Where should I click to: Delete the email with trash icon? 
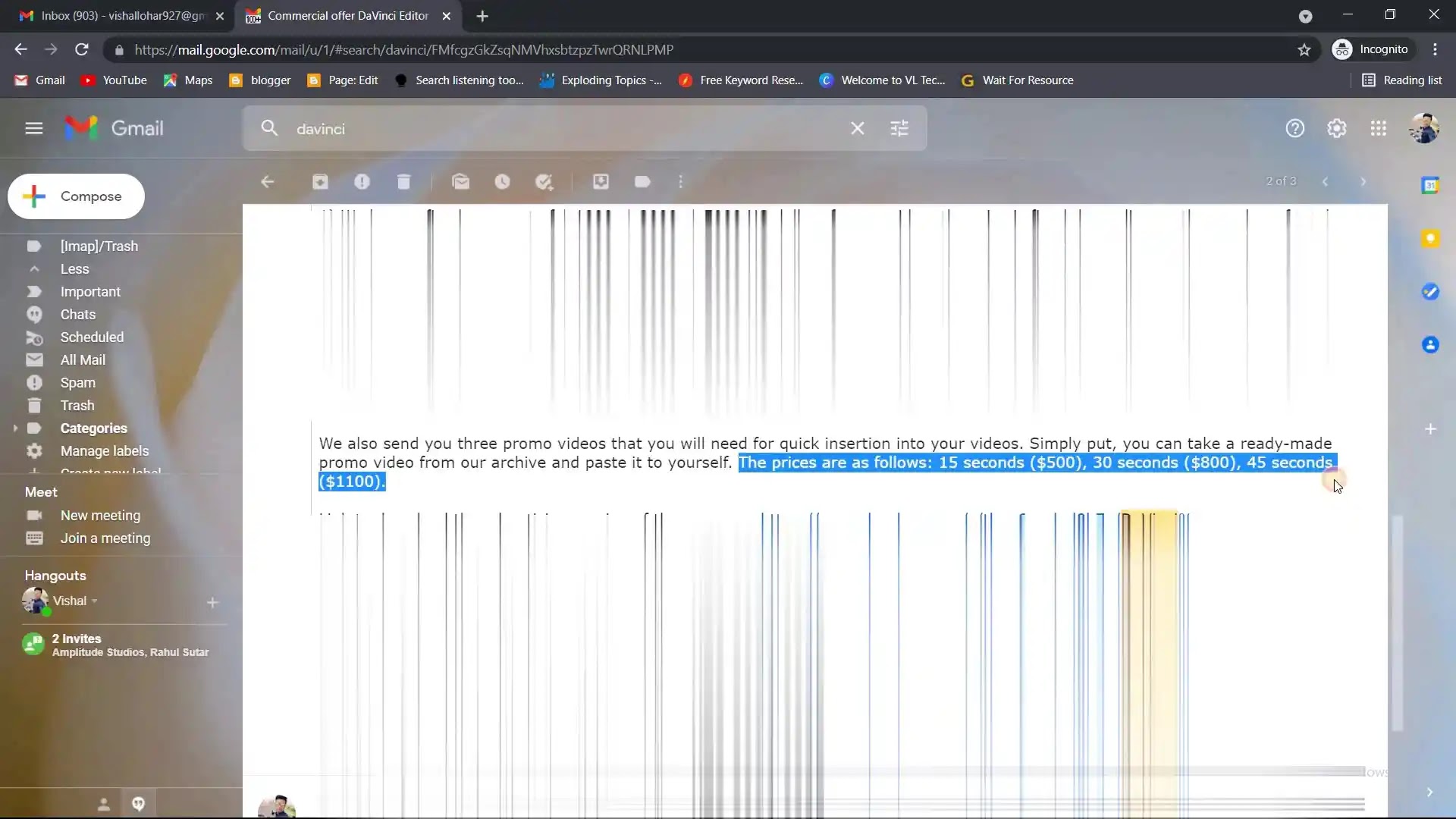click(x=403, y=182)
